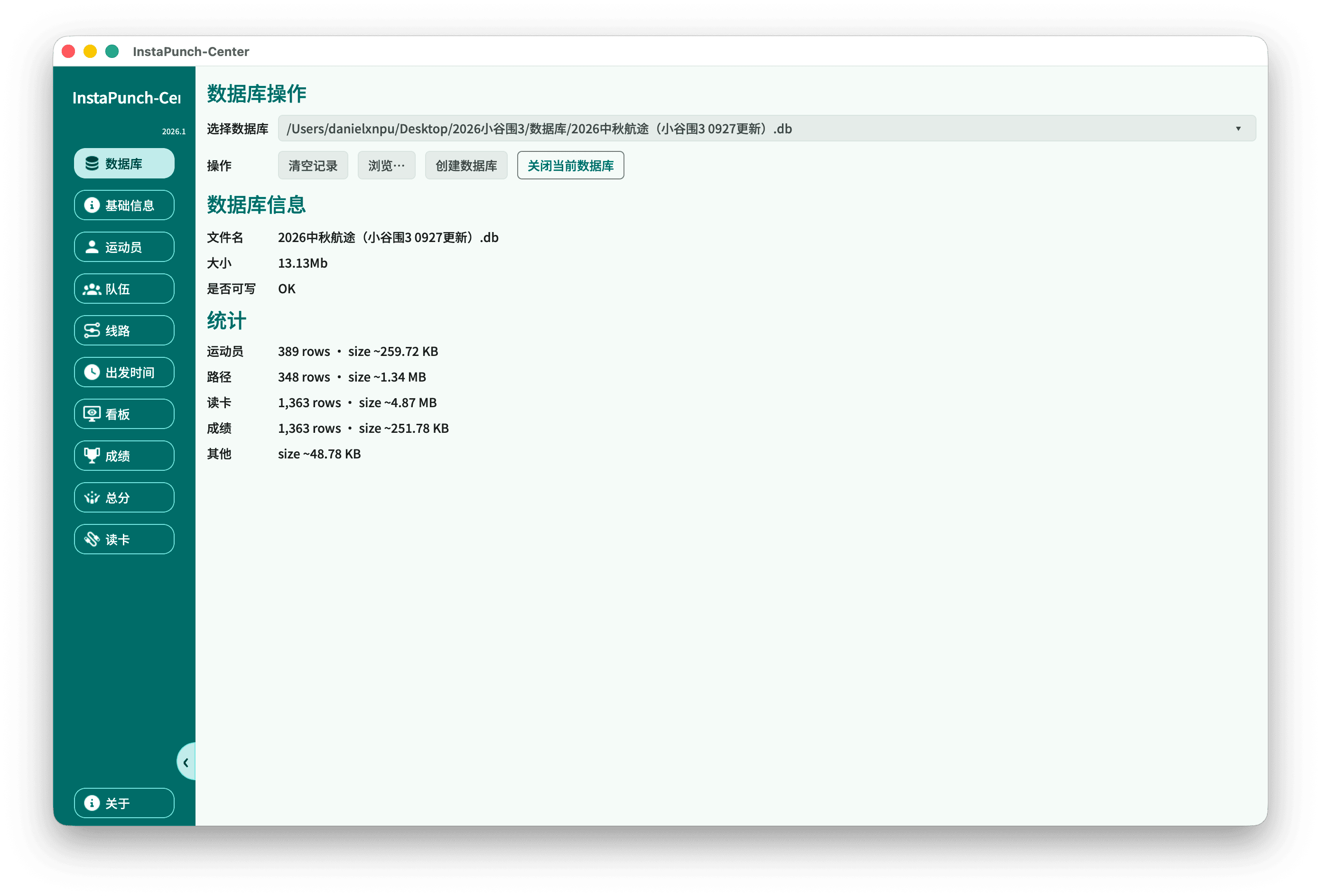Open the 总分 total score icon
1321x896 pixels.
[x=92, y=497]
